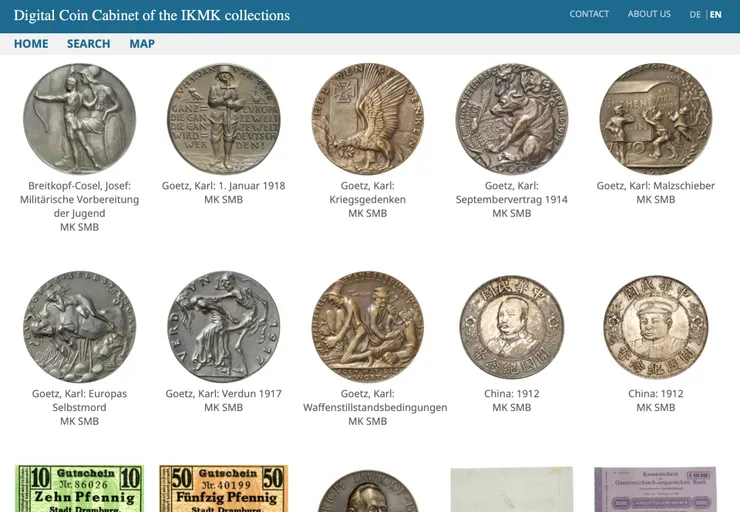This screenshot has height=512, width=740.
Task: Open the Europas Selbstmord medal image
Action: click(79, 327)
